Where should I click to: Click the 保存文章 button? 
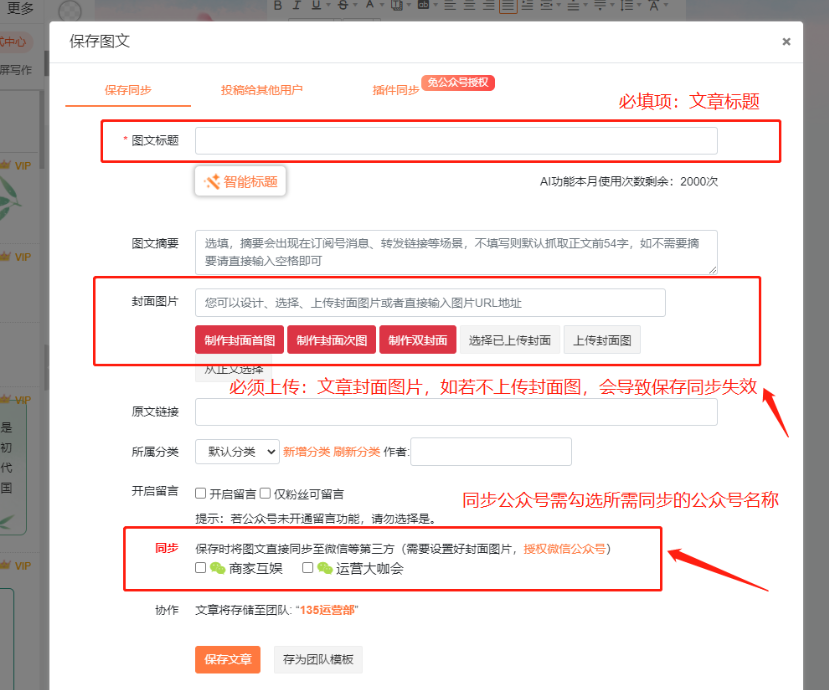point(227,660)
